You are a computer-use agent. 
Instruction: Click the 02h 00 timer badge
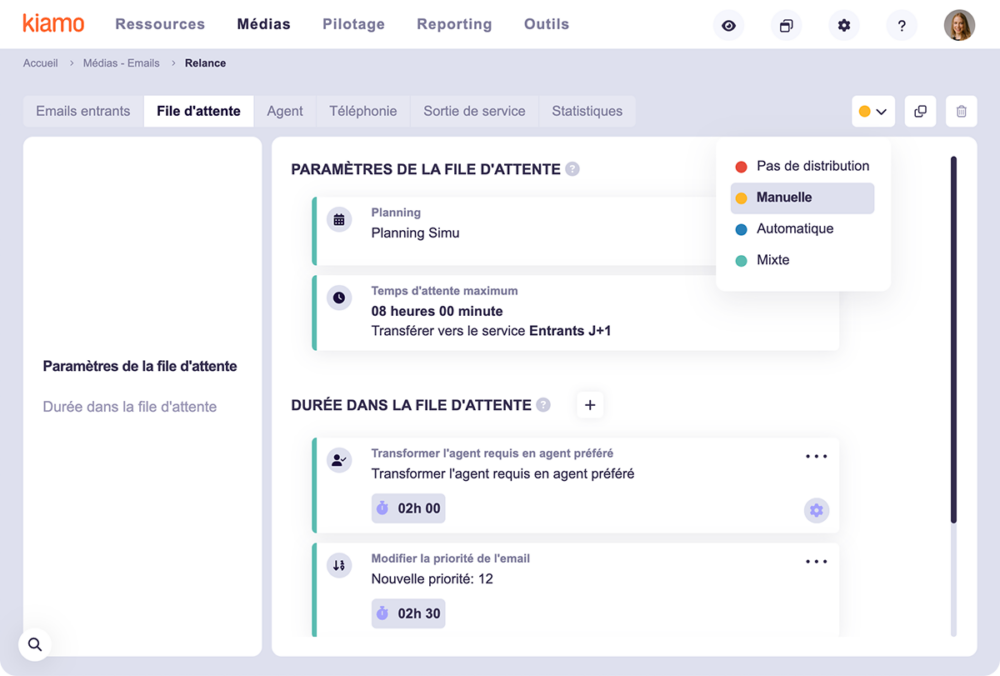[x=408, y=508]
